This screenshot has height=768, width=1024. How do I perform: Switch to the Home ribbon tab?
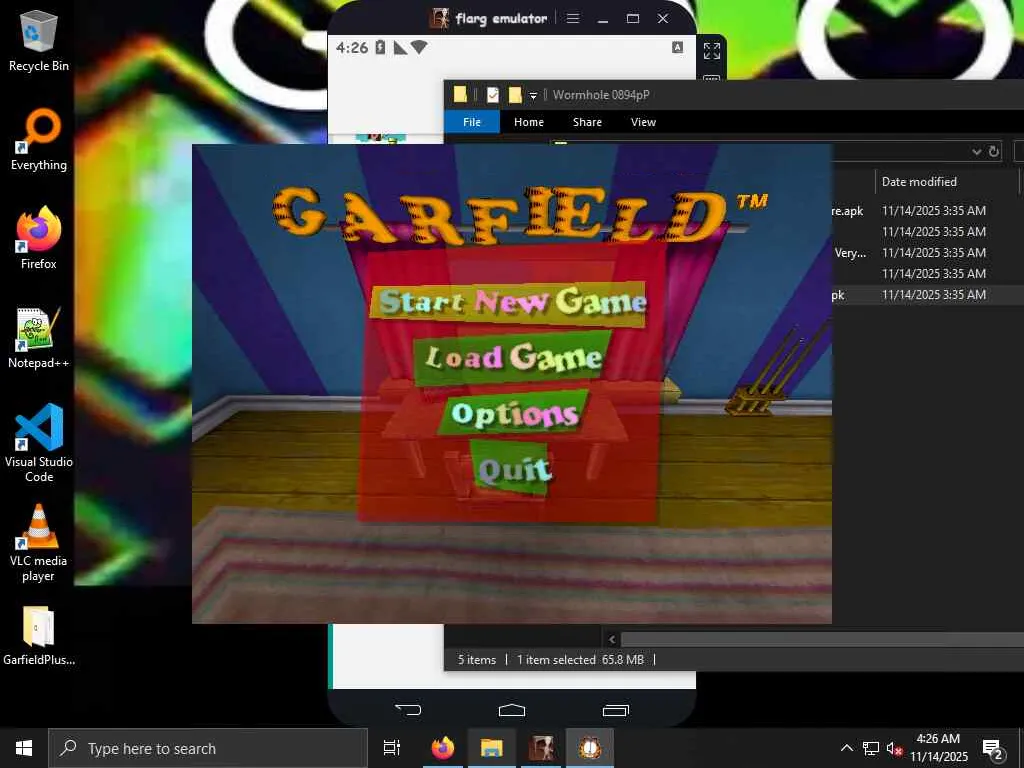click(528, 122)
